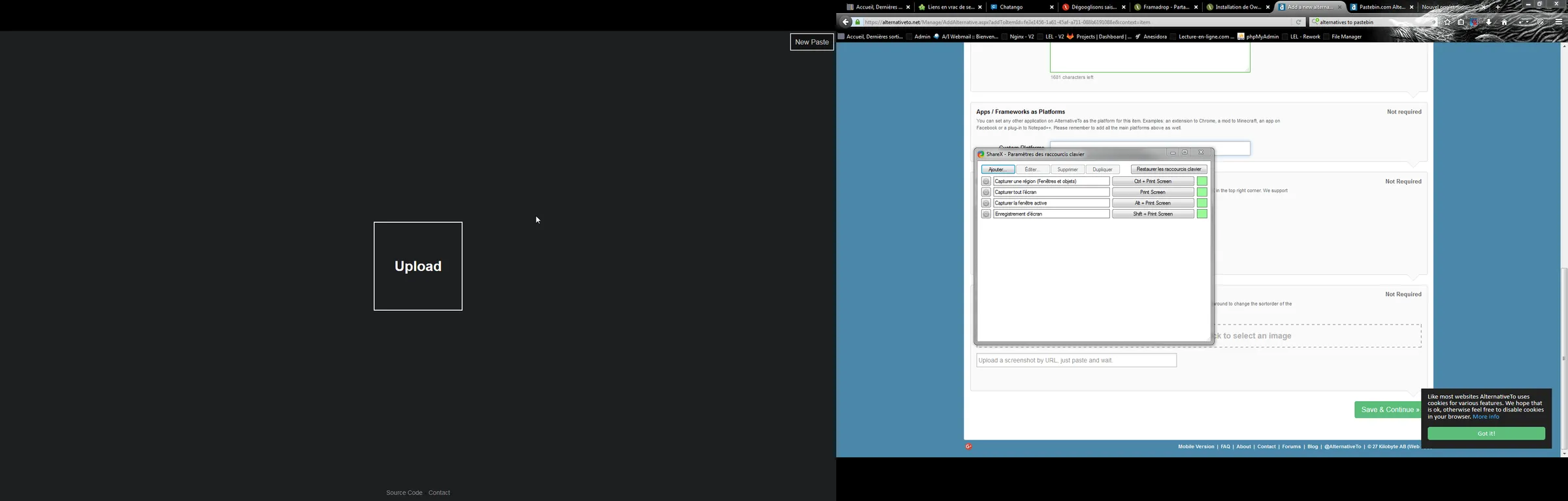The width and height of the screenshot is (1568, 501).
Task: Click the browser back arrow button
Action: 846,22
